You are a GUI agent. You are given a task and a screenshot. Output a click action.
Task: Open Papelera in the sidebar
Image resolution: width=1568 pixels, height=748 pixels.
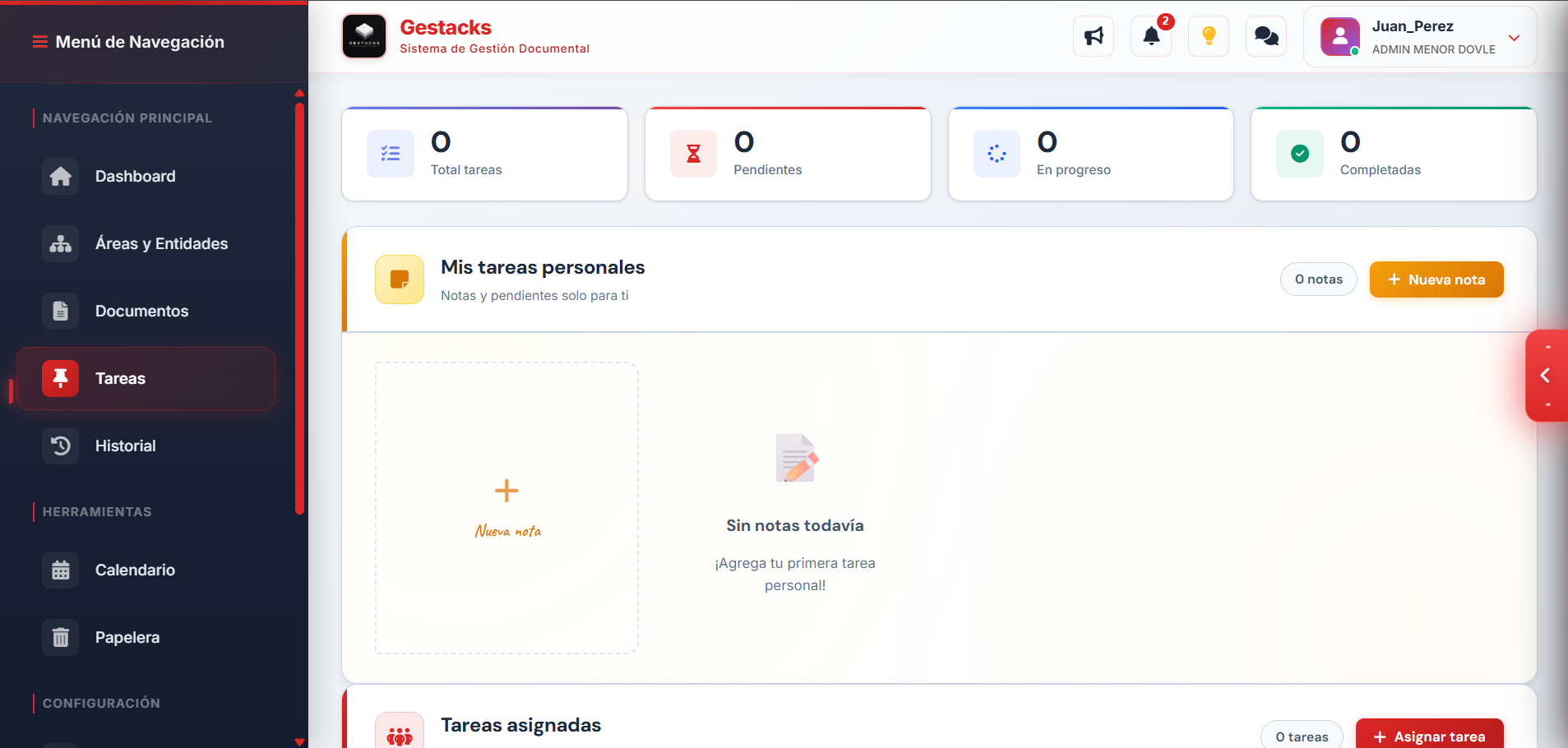(x=146, y=637)
